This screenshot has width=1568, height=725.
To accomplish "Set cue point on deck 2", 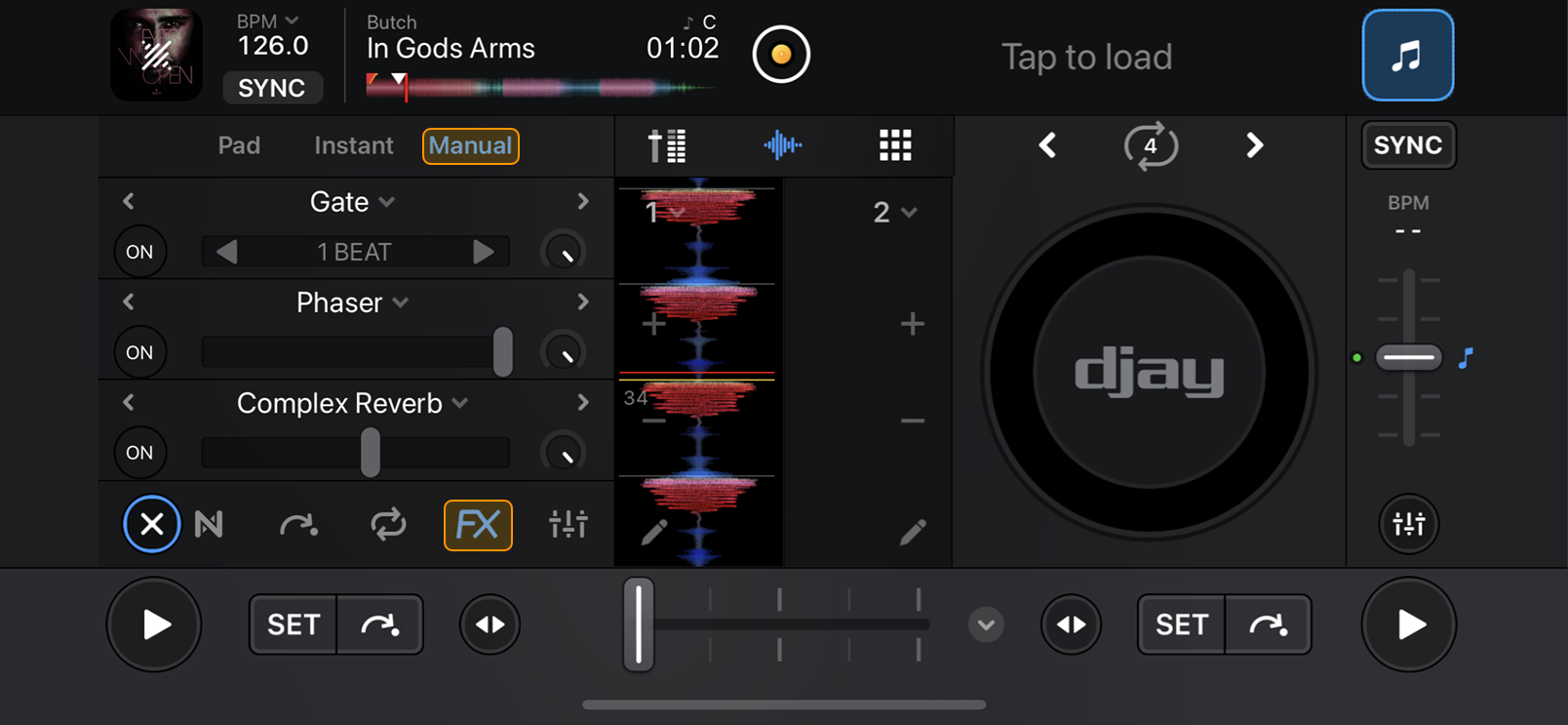I will point(1182,624).
